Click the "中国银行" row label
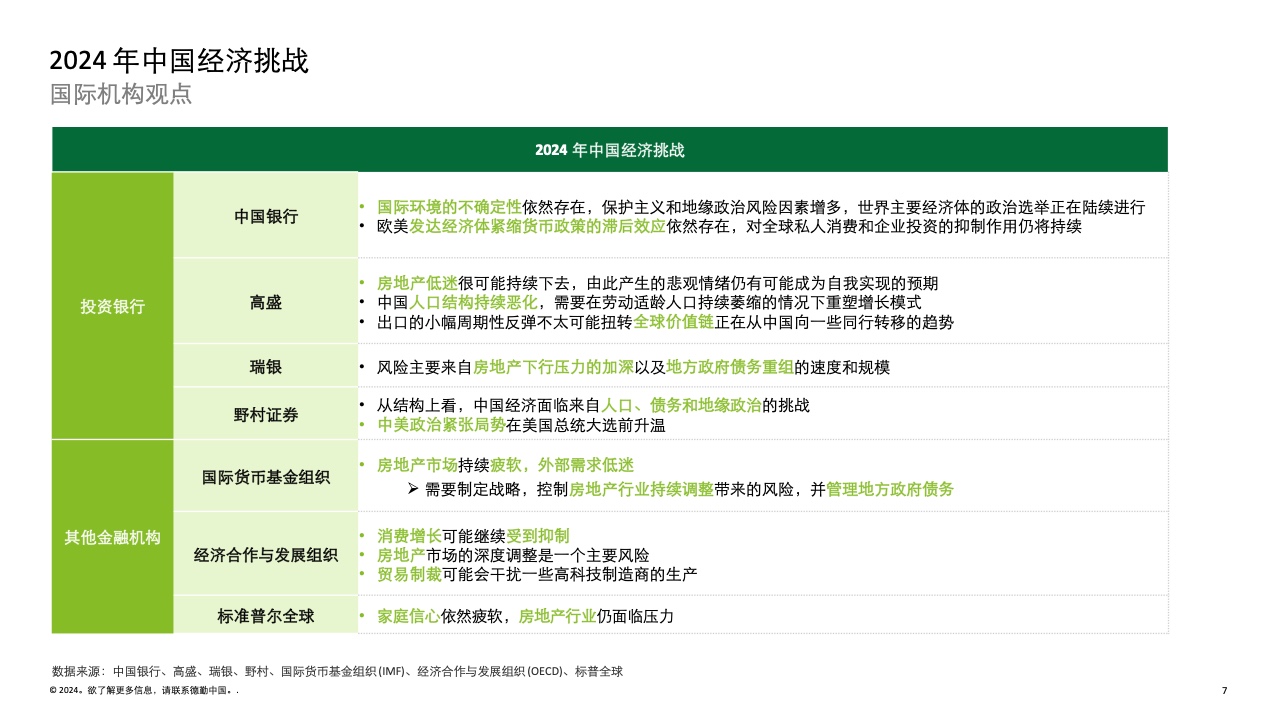 pos(265,216)
